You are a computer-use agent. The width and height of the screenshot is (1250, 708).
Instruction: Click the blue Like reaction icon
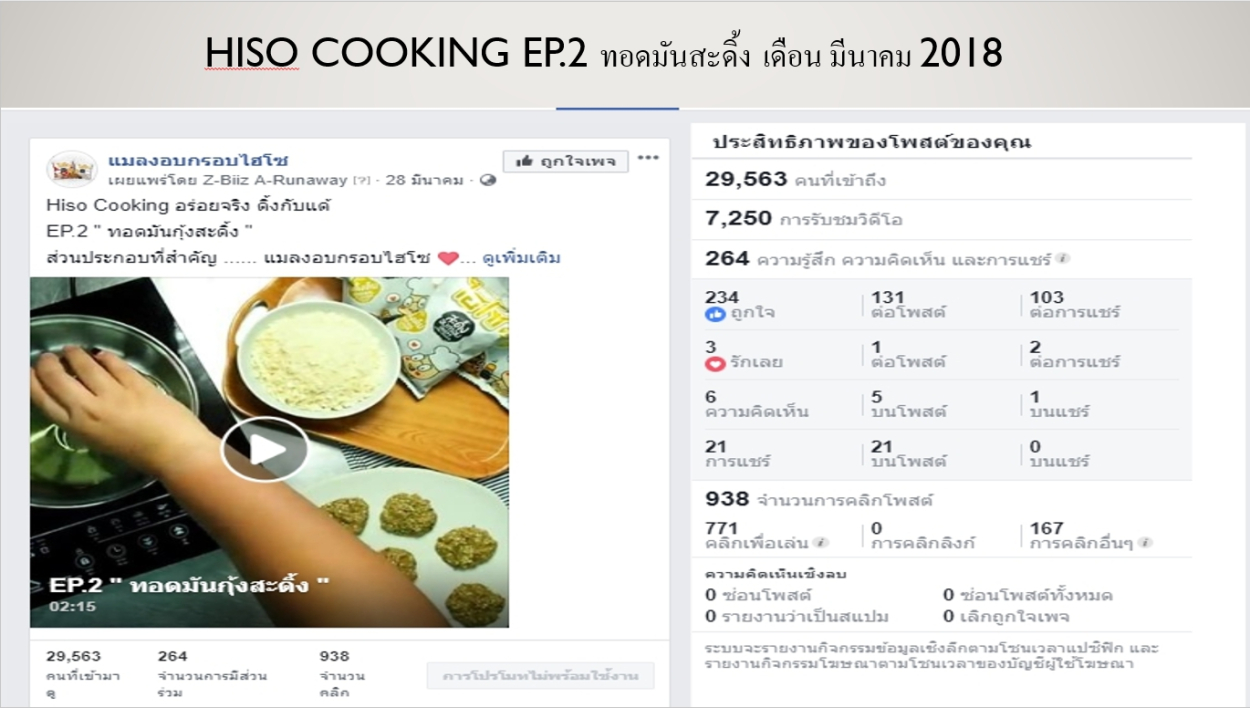(x=714, y=314)
